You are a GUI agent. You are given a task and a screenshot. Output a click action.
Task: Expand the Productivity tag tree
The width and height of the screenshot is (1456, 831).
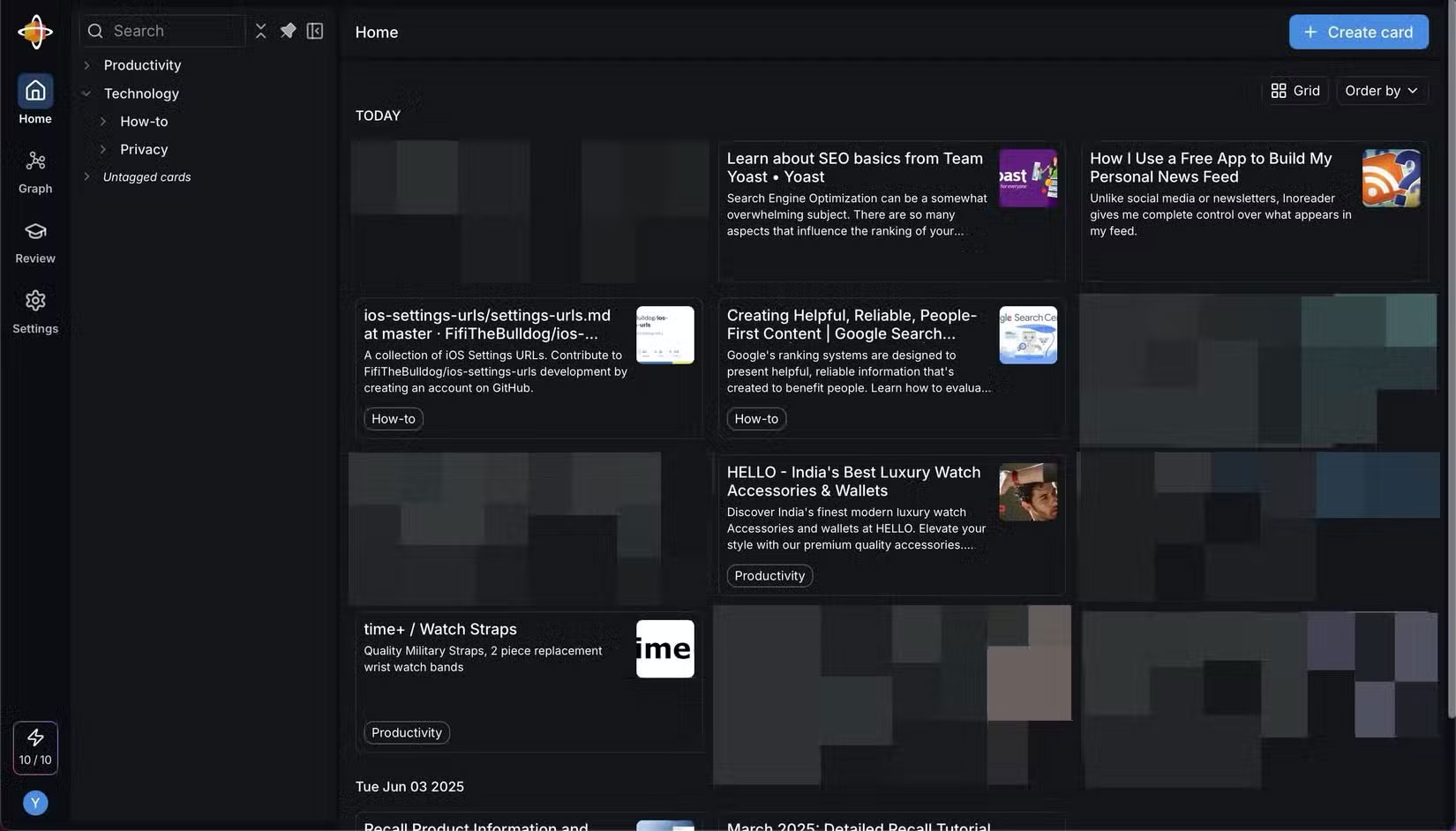(86, 65)
